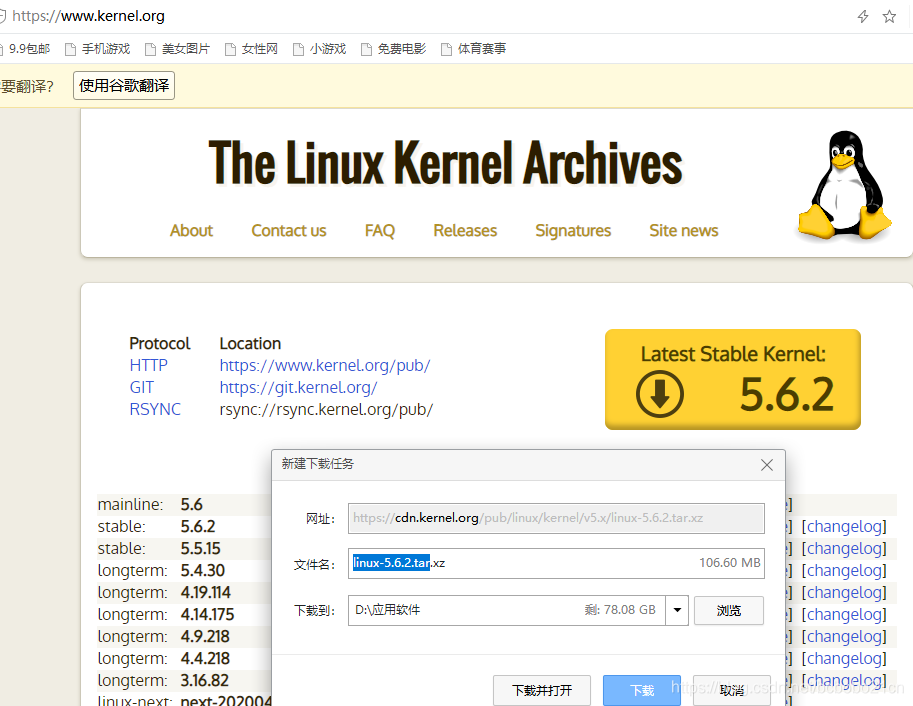The image size is (913, 706).
Task: Close the 新建下载任务 dialog
Action: [x=767, y=465]
